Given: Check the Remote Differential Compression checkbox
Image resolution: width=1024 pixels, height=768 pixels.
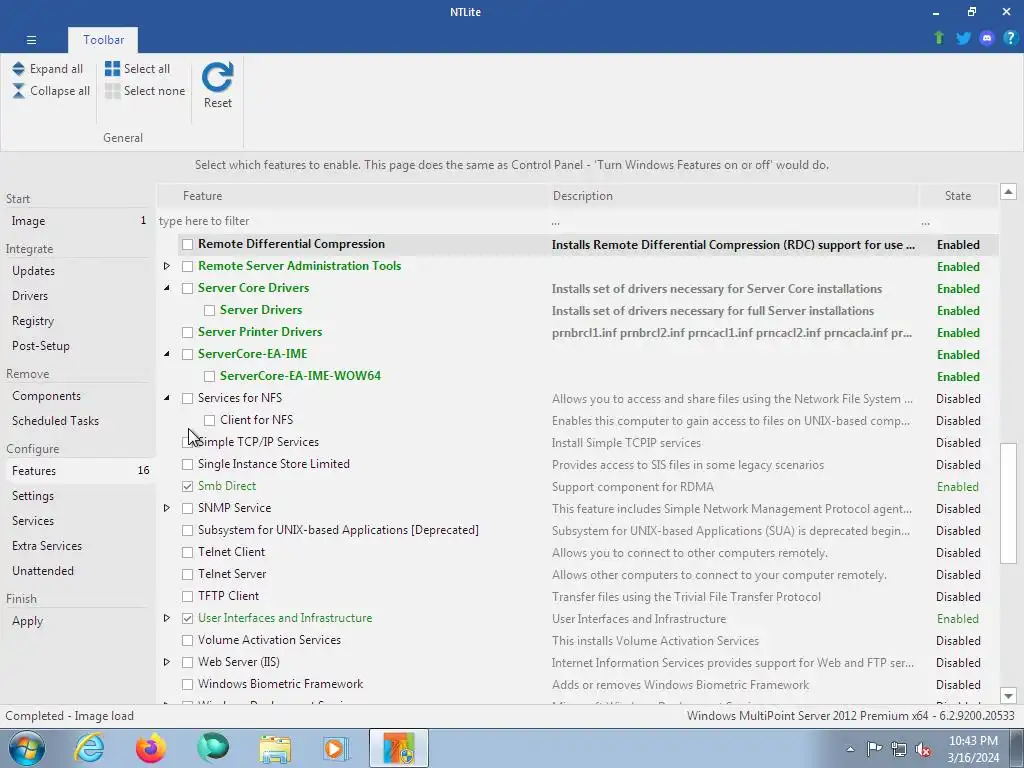Looking at the screenshot, I should pyautogui.click(x=187, y=244).
